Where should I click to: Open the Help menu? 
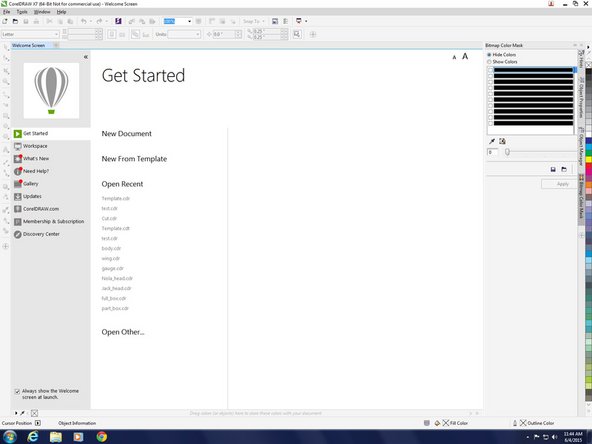[61, 12]
